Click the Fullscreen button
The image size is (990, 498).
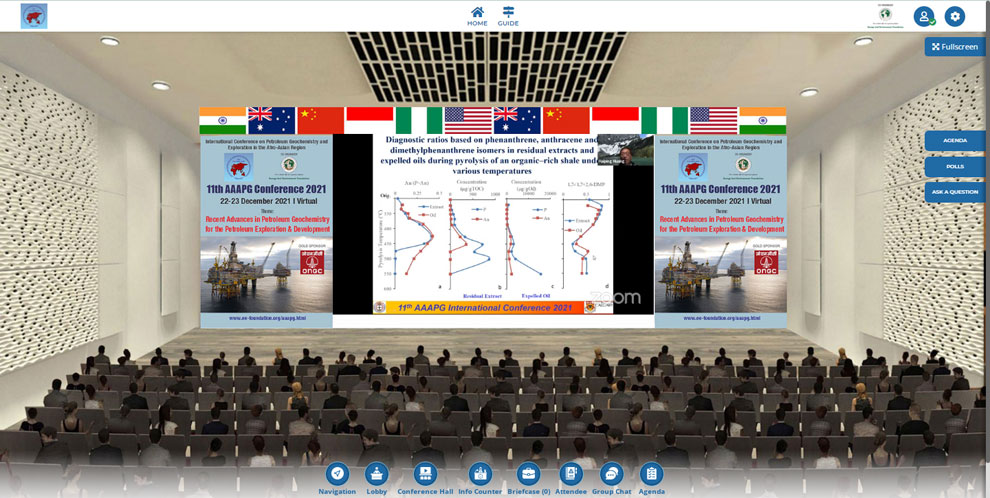[x=955, y=47]
